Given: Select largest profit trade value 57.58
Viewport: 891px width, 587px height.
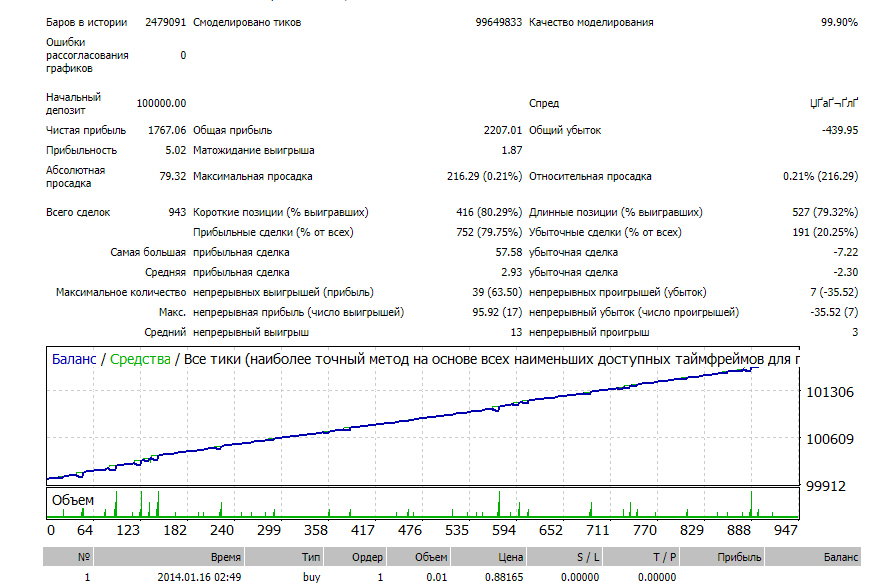Looking at the screenshot, I should point(509,252).
